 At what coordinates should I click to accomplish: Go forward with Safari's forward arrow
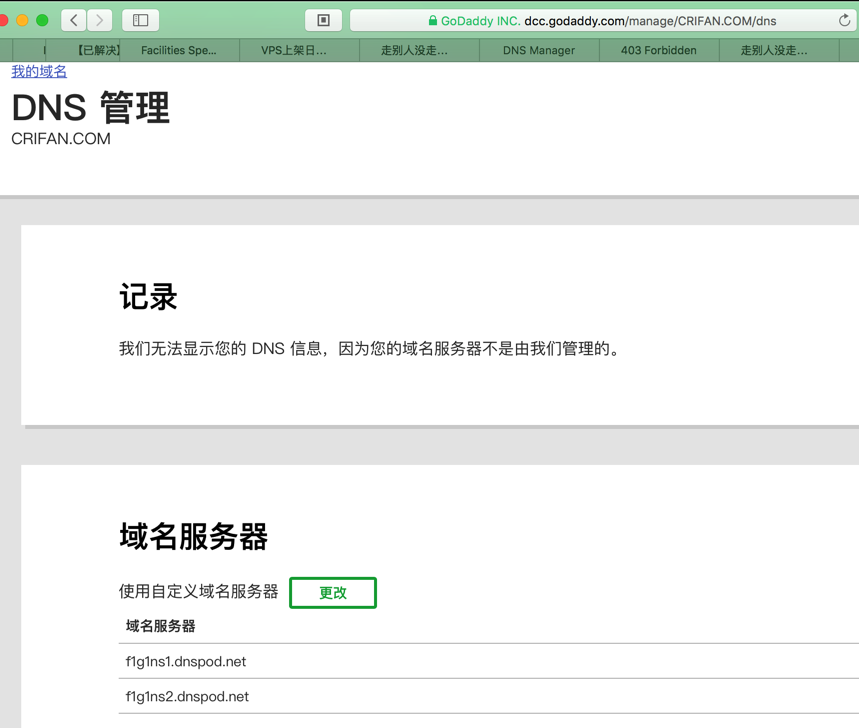[100, 20]
